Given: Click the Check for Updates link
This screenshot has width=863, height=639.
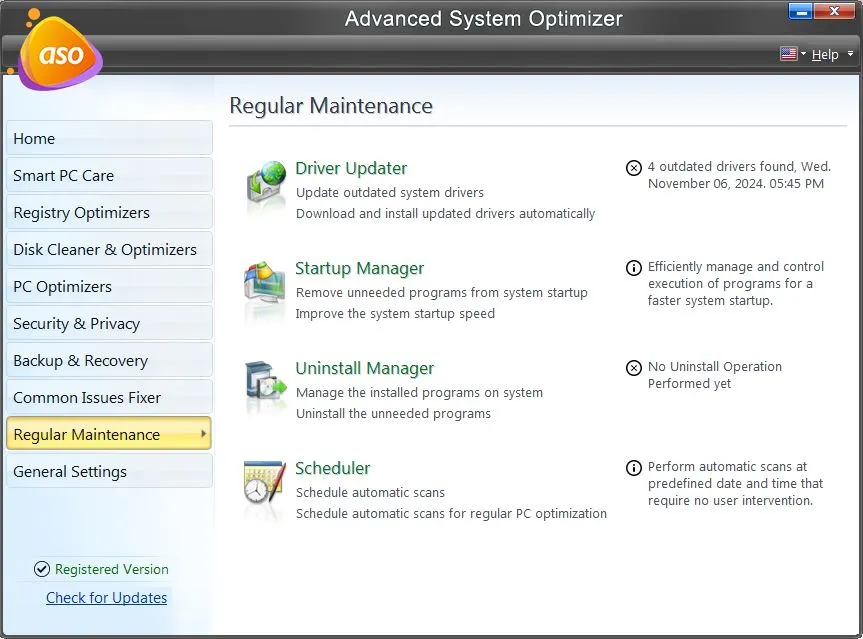Looking at the screenshot, I should pos(106,598).
